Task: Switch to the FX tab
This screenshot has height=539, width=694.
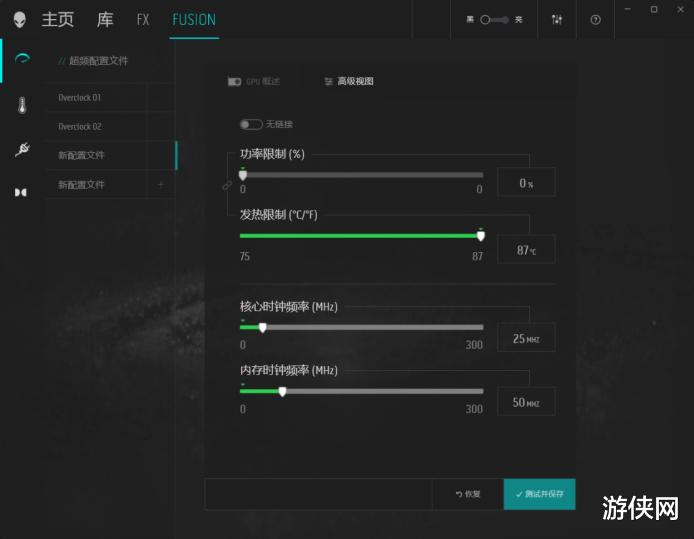Action: [x=143, y=19]
